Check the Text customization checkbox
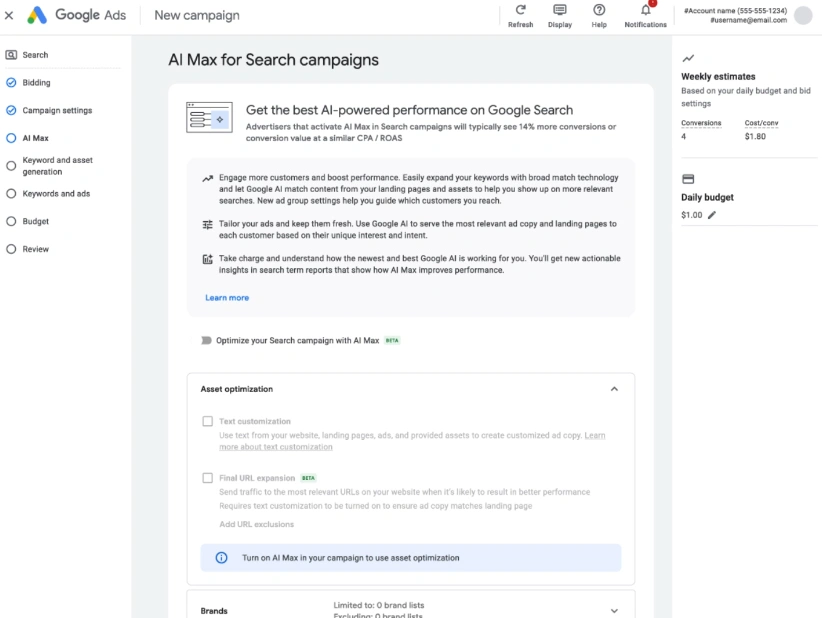 coord(208,421)
